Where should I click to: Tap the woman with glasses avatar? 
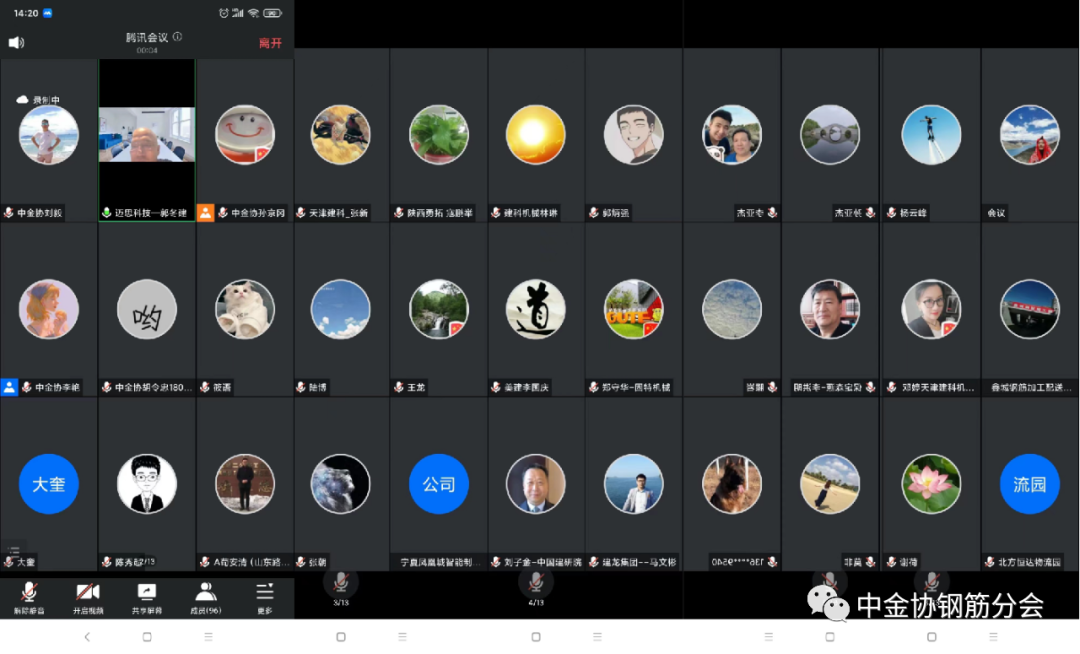[931, 309]
